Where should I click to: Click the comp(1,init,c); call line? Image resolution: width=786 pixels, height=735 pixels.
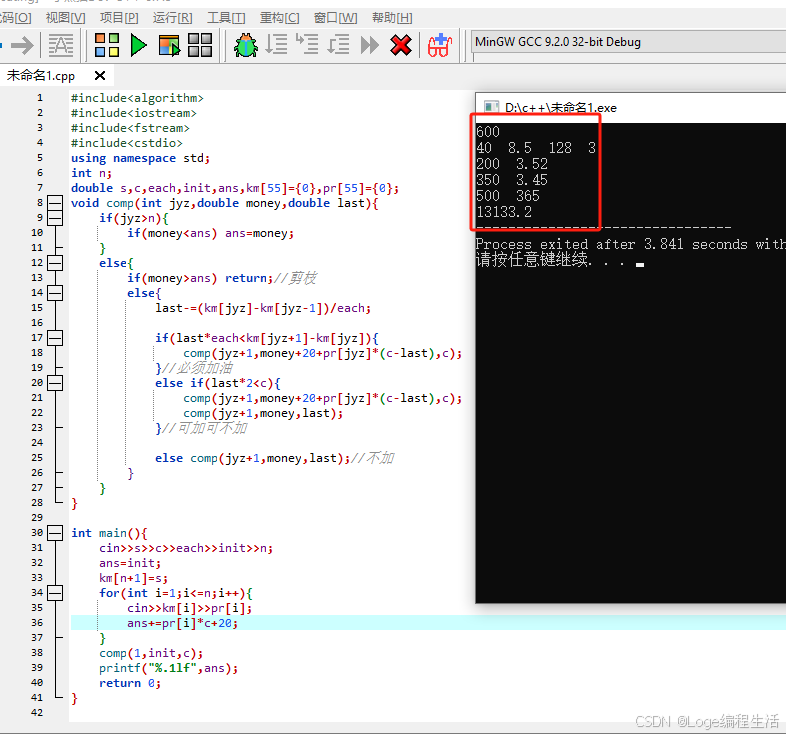pyautogui.click(x=151, y=653)
